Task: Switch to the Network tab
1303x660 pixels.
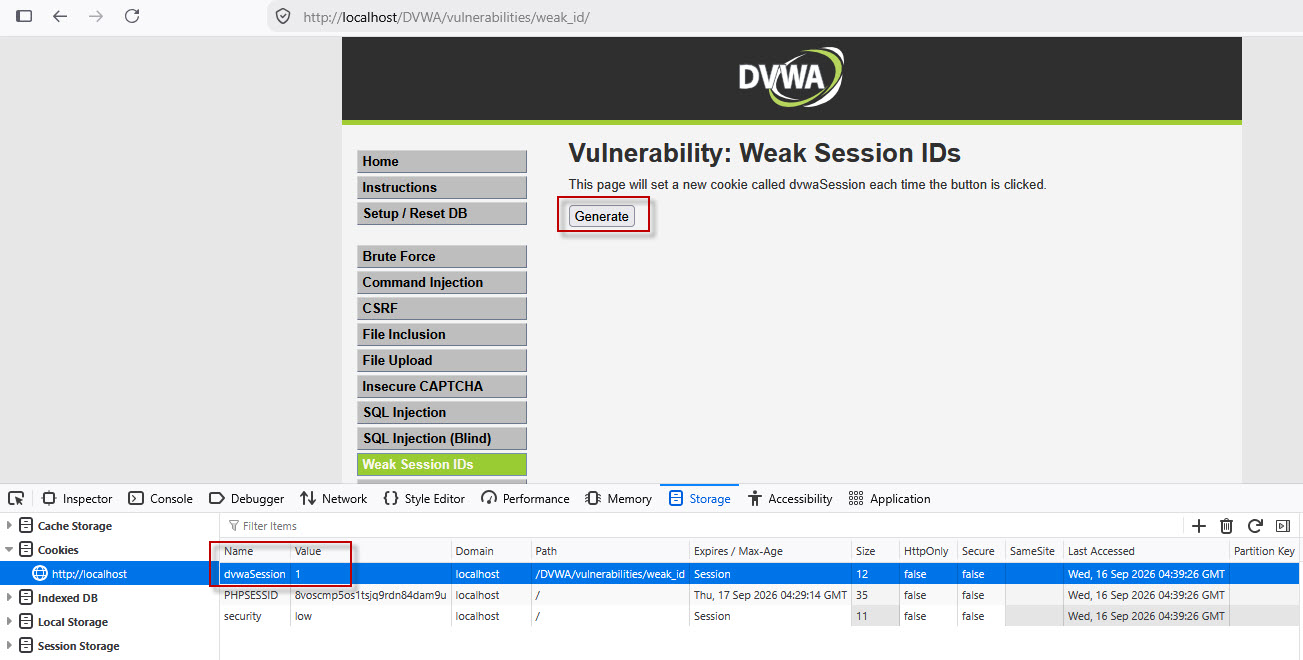Action: [x=333, y=499]
